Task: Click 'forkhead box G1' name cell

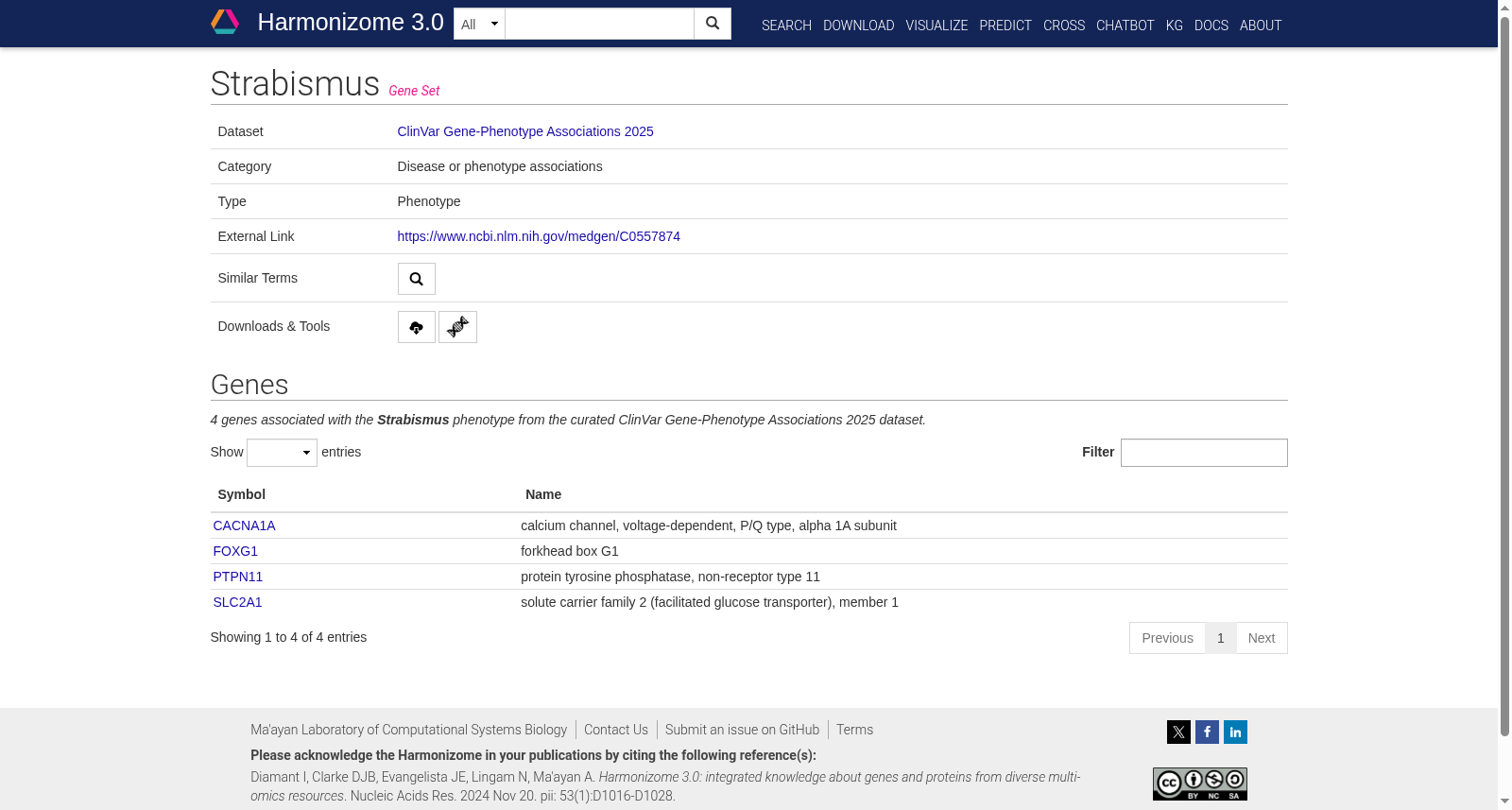Action: pyautogui.click(x=570, y=551)
